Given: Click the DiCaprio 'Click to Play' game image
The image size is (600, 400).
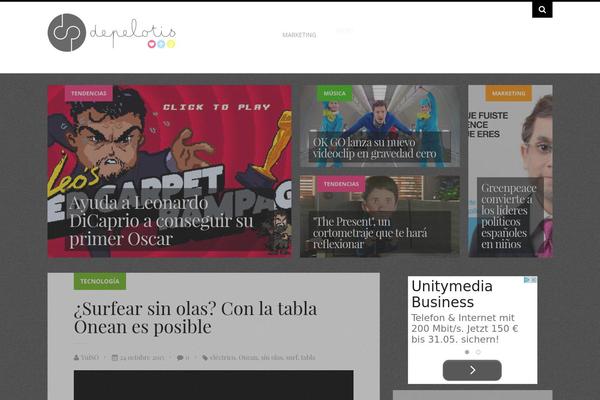Looking at the screenshot, I should [x=170, y=171].
